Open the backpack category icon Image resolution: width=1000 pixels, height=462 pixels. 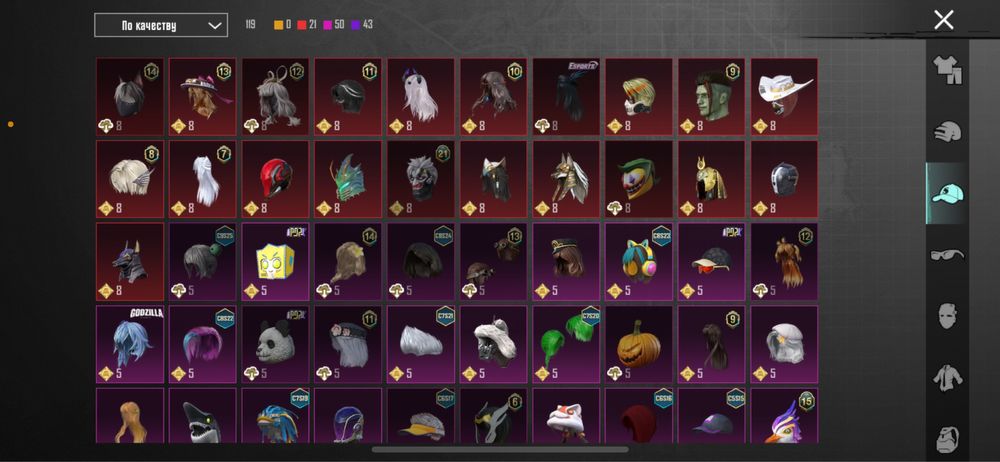tap(948, 438)
